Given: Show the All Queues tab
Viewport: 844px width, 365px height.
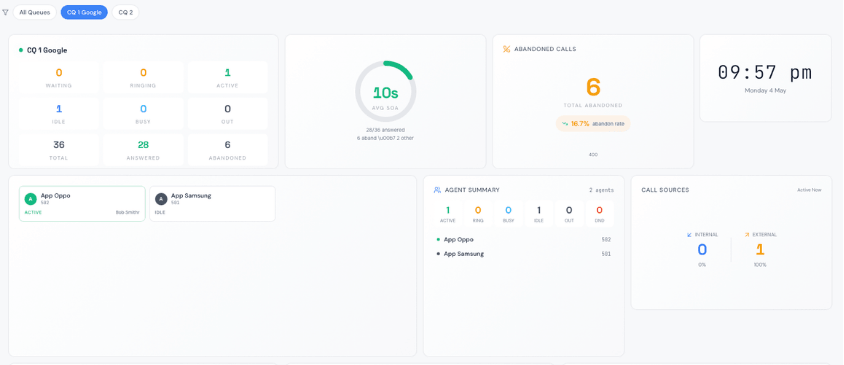Looking at the screenshot, I should coord(34,12).
